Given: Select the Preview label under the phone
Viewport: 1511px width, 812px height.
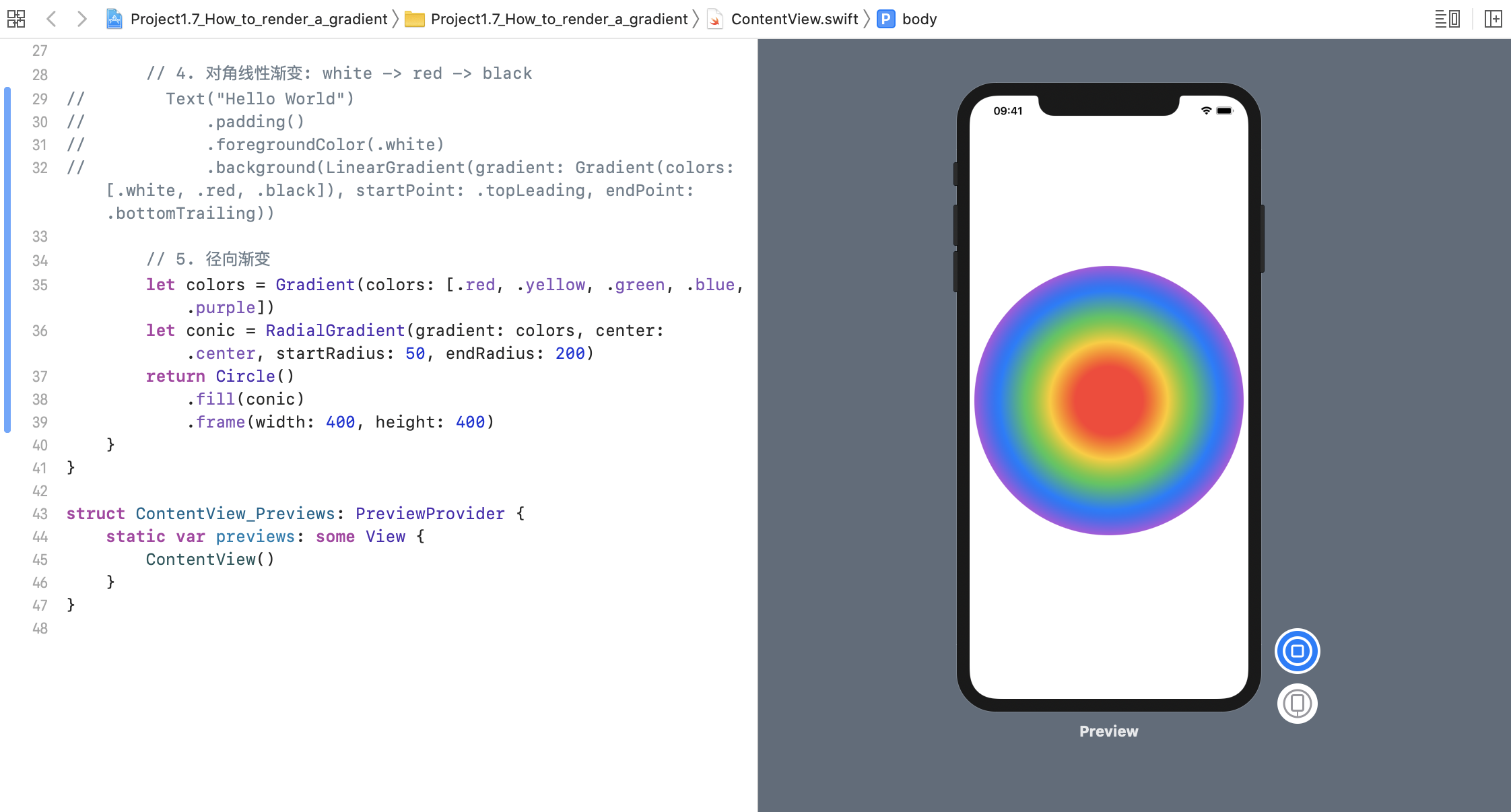Looking at the screenshot, I should pos(1108,731).
